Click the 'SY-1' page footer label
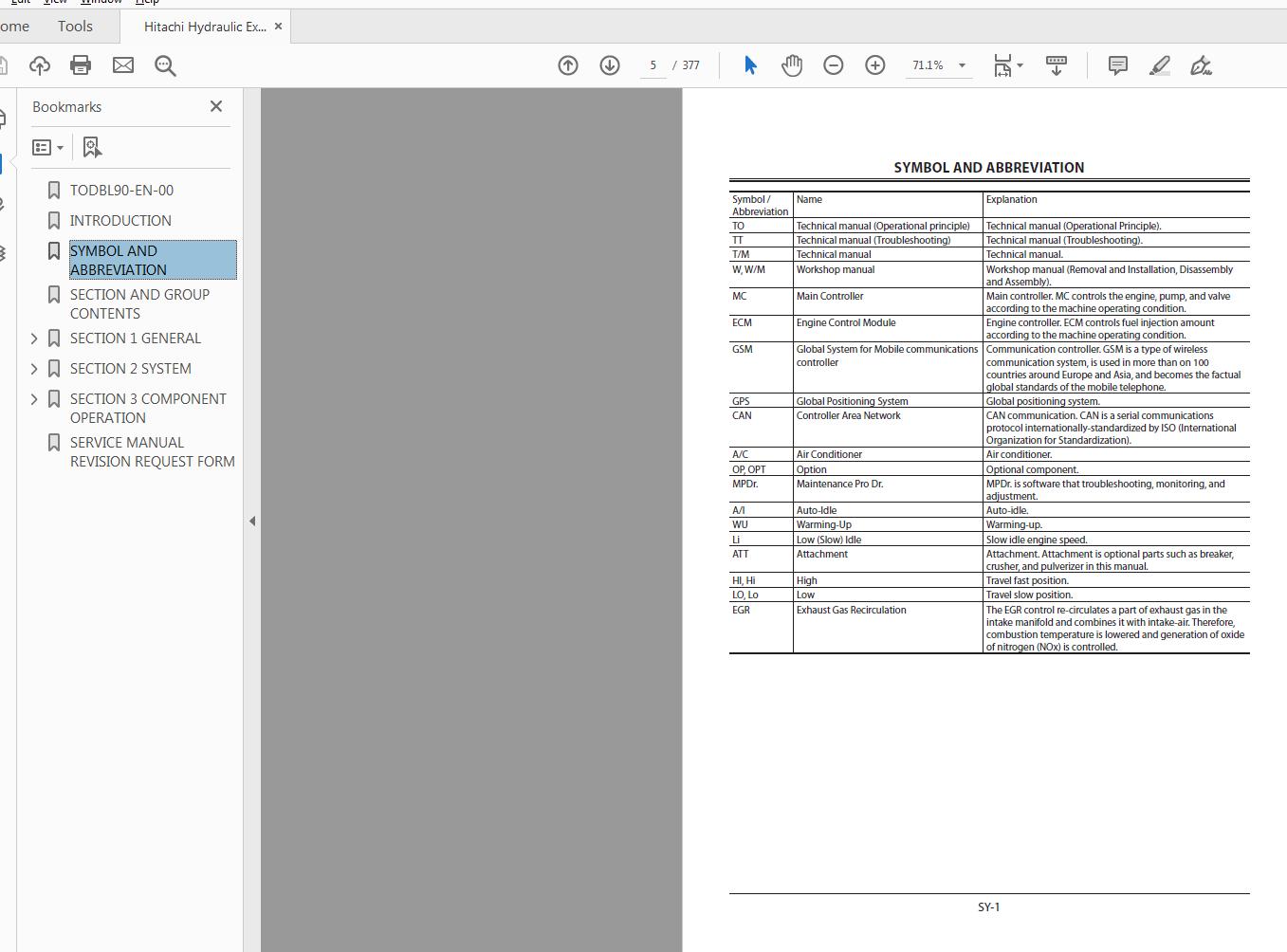The image size is (1287, 952). pyautogui.click(x=989, y=907)
